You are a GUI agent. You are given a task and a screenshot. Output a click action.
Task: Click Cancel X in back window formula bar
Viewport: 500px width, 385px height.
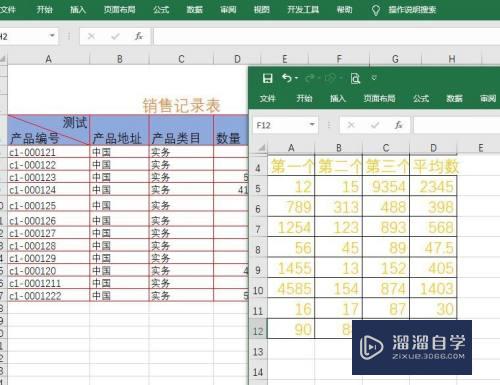[91, 36]
